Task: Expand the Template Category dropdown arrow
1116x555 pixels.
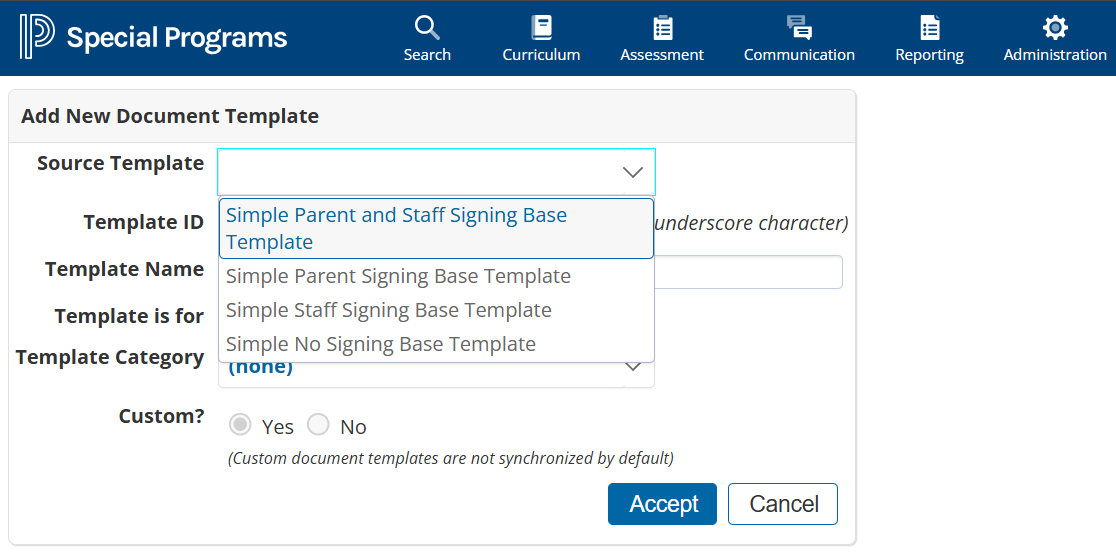Action: tap(632, 368)
